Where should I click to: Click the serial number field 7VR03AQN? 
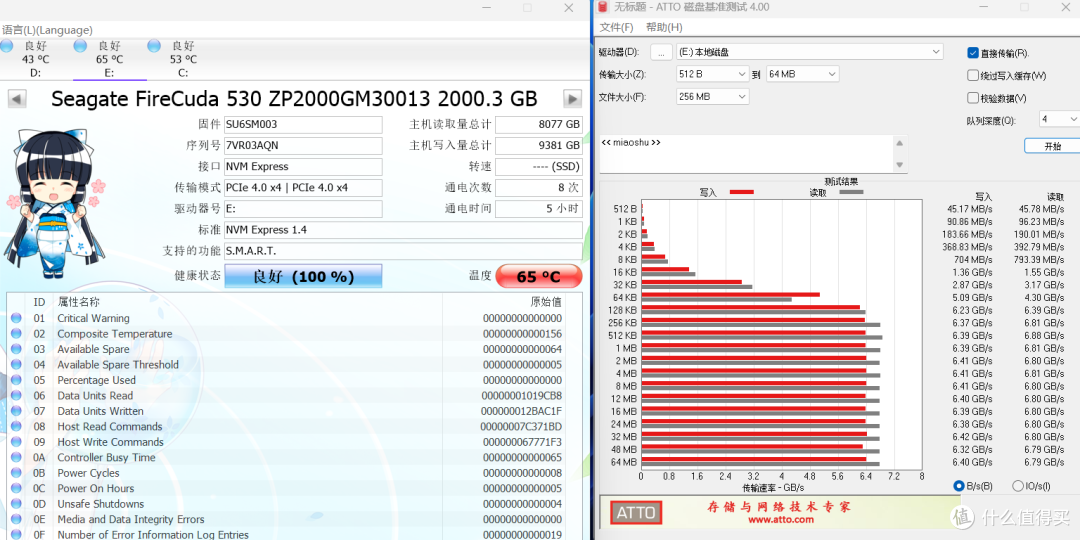coord(303,146)
